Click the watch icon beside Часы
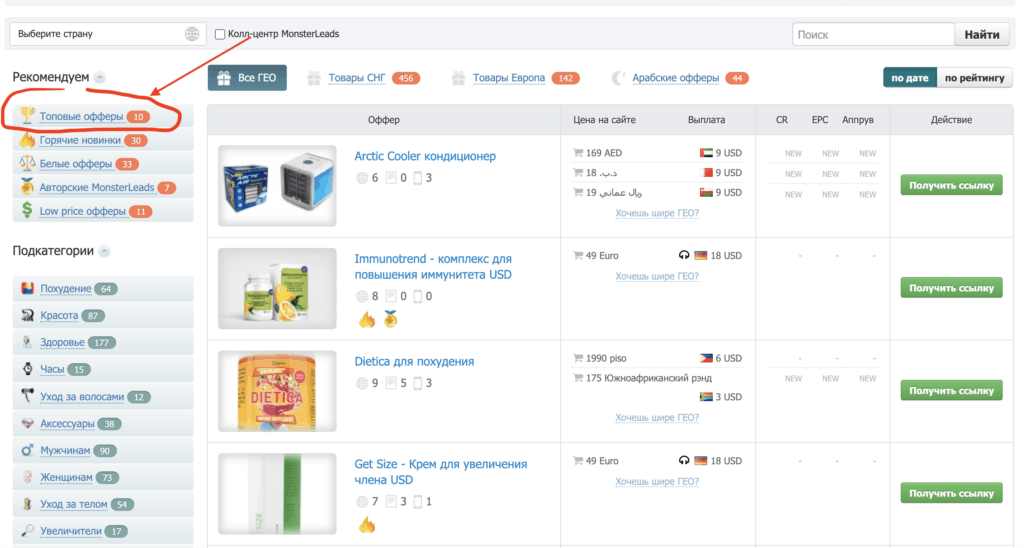Viewport: 1024px width, 548px height. pyautogui.click(x=27, y=369)
